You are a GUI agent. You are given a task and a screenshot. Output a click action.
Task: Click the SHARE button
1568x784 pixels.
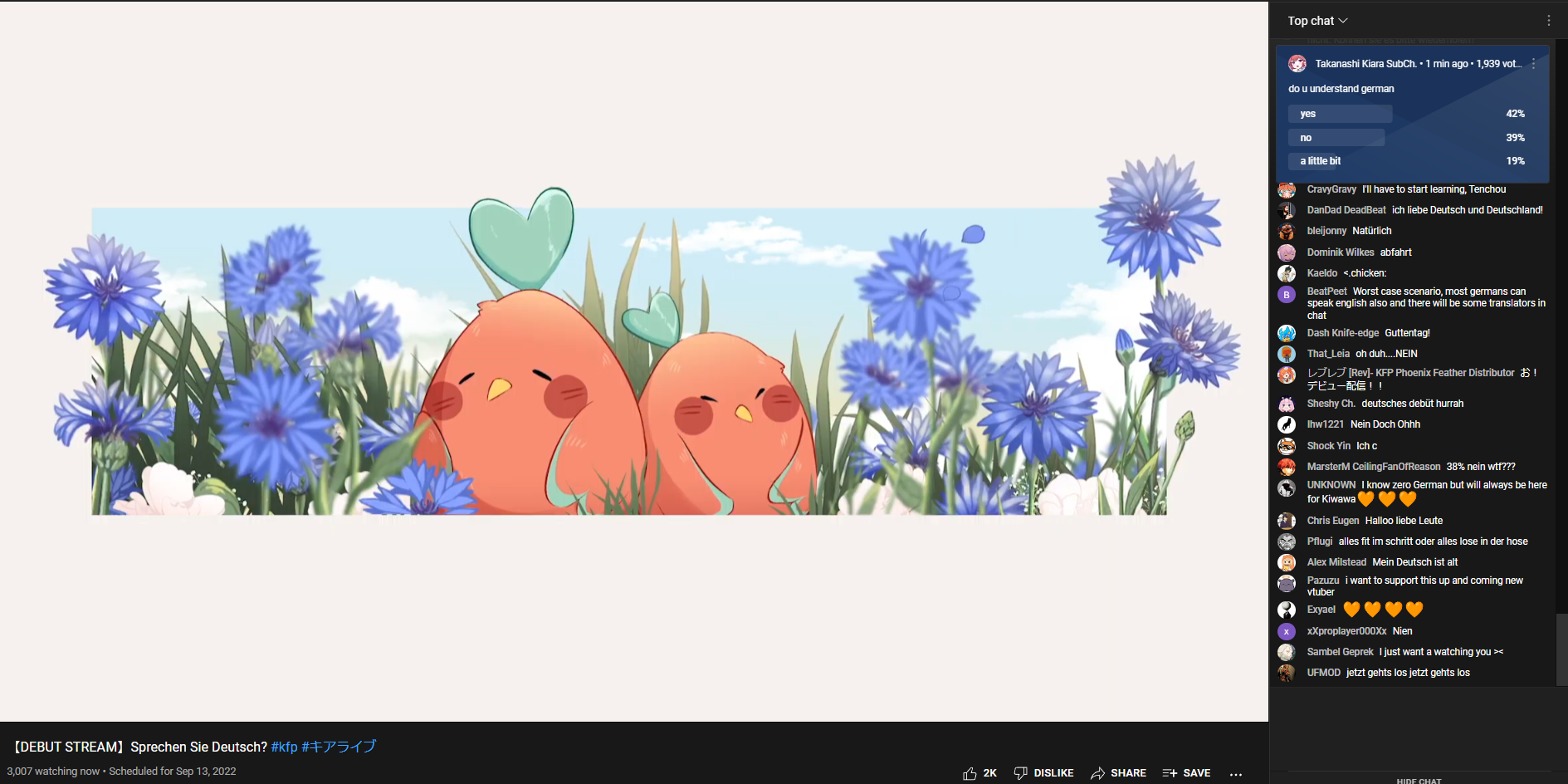(1118, 773)
